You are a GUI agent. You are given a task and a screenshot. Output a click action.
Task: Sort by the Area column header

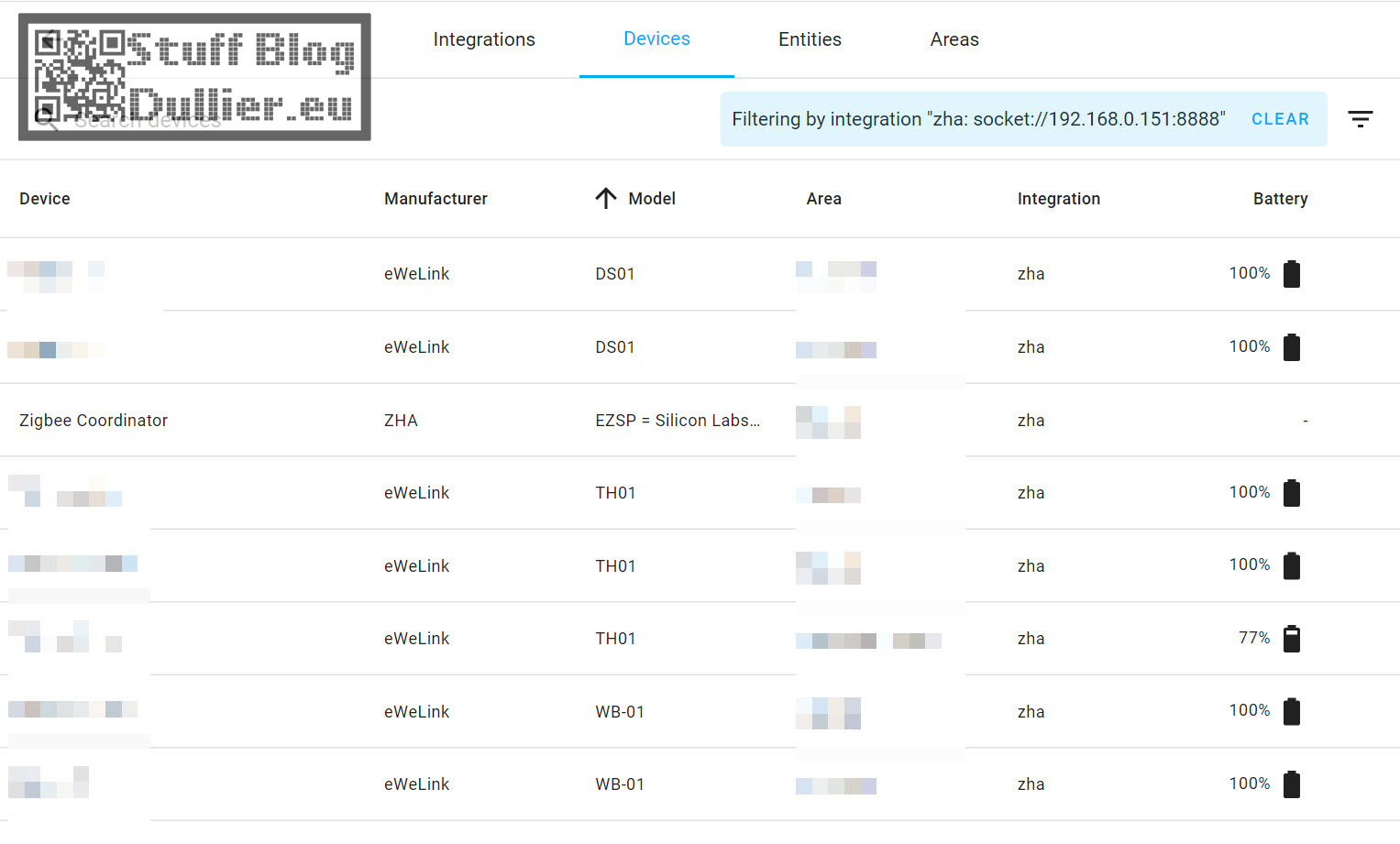[823, 199]
